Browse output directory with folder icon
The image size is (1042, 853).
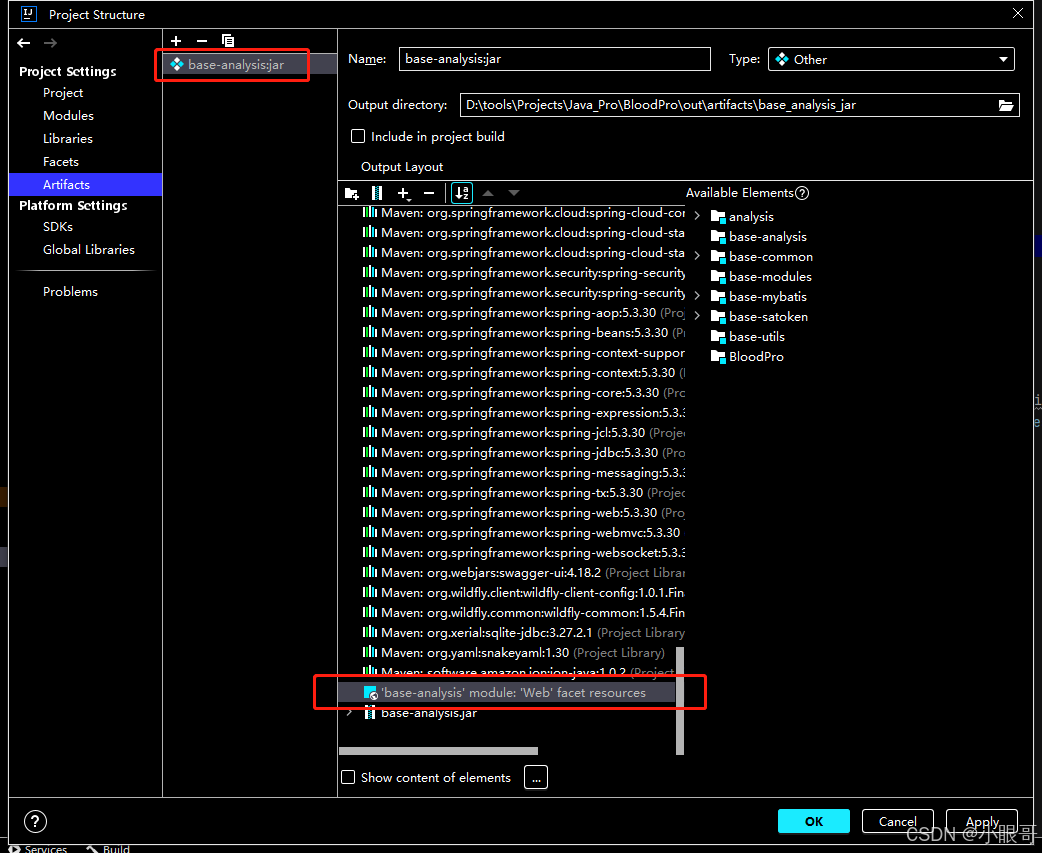[x=1006, y=106]
